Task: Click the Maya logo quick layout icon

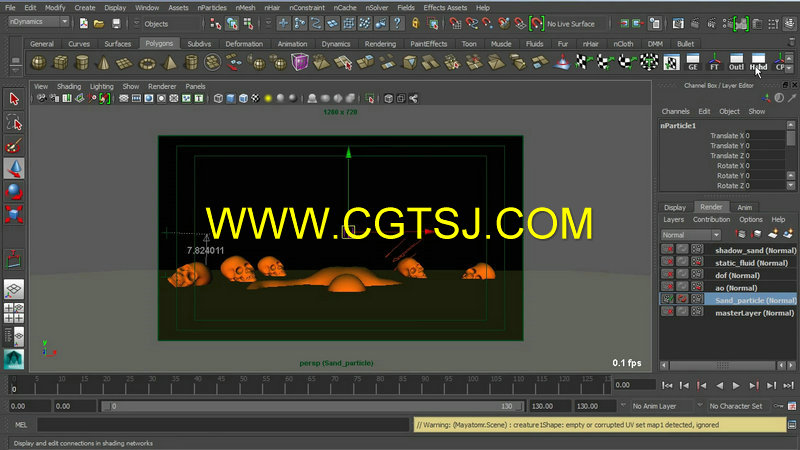Action: (x=14, y=359)
